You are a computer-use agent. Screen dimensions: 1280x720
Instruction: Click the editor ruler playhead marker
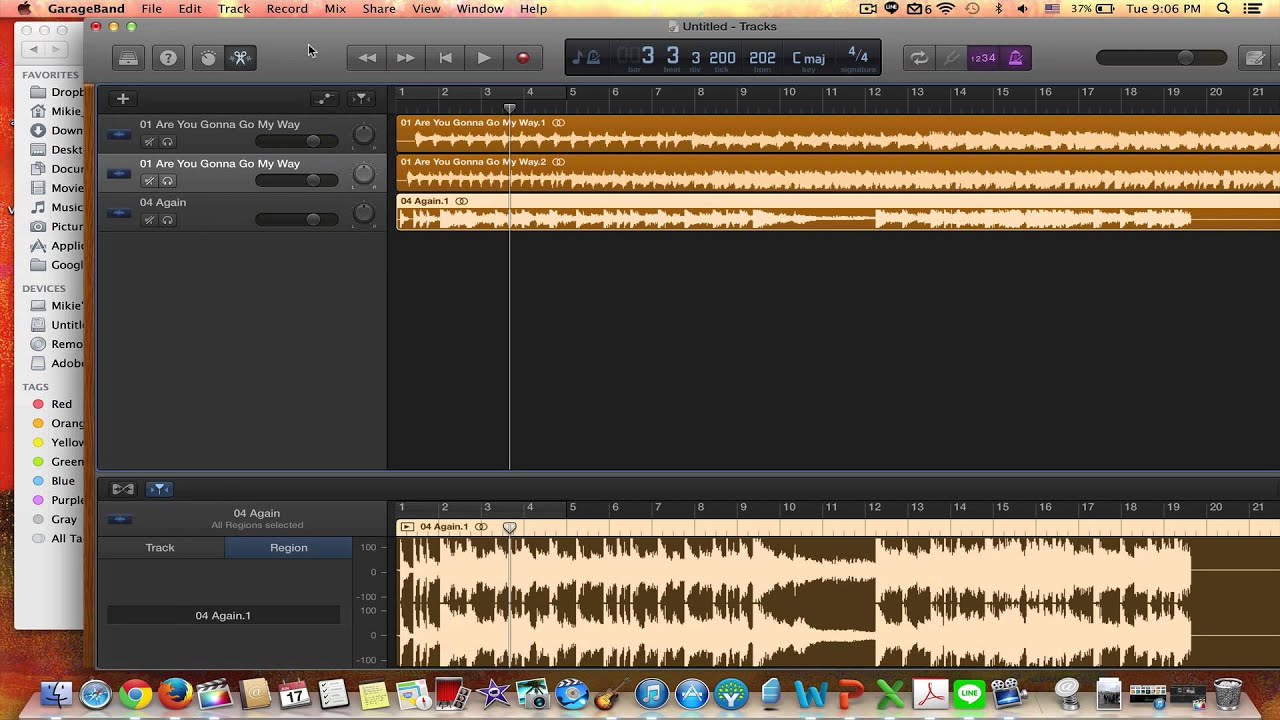509,527
